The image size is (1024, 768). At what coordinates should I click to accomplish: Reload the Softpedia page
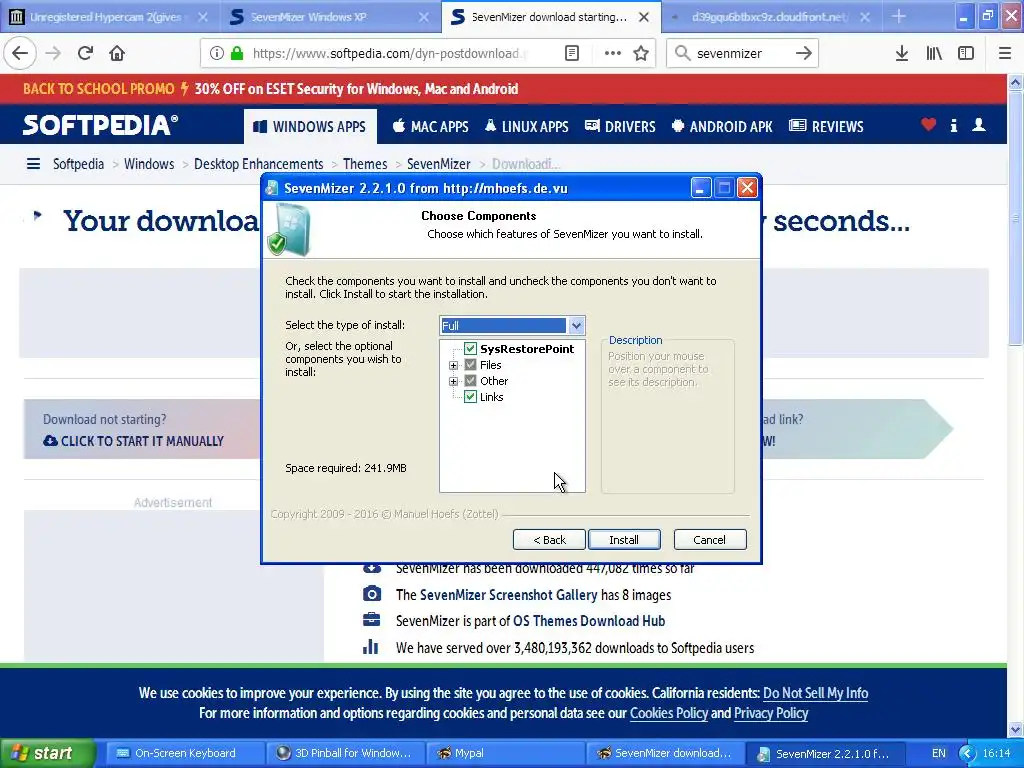85,53
